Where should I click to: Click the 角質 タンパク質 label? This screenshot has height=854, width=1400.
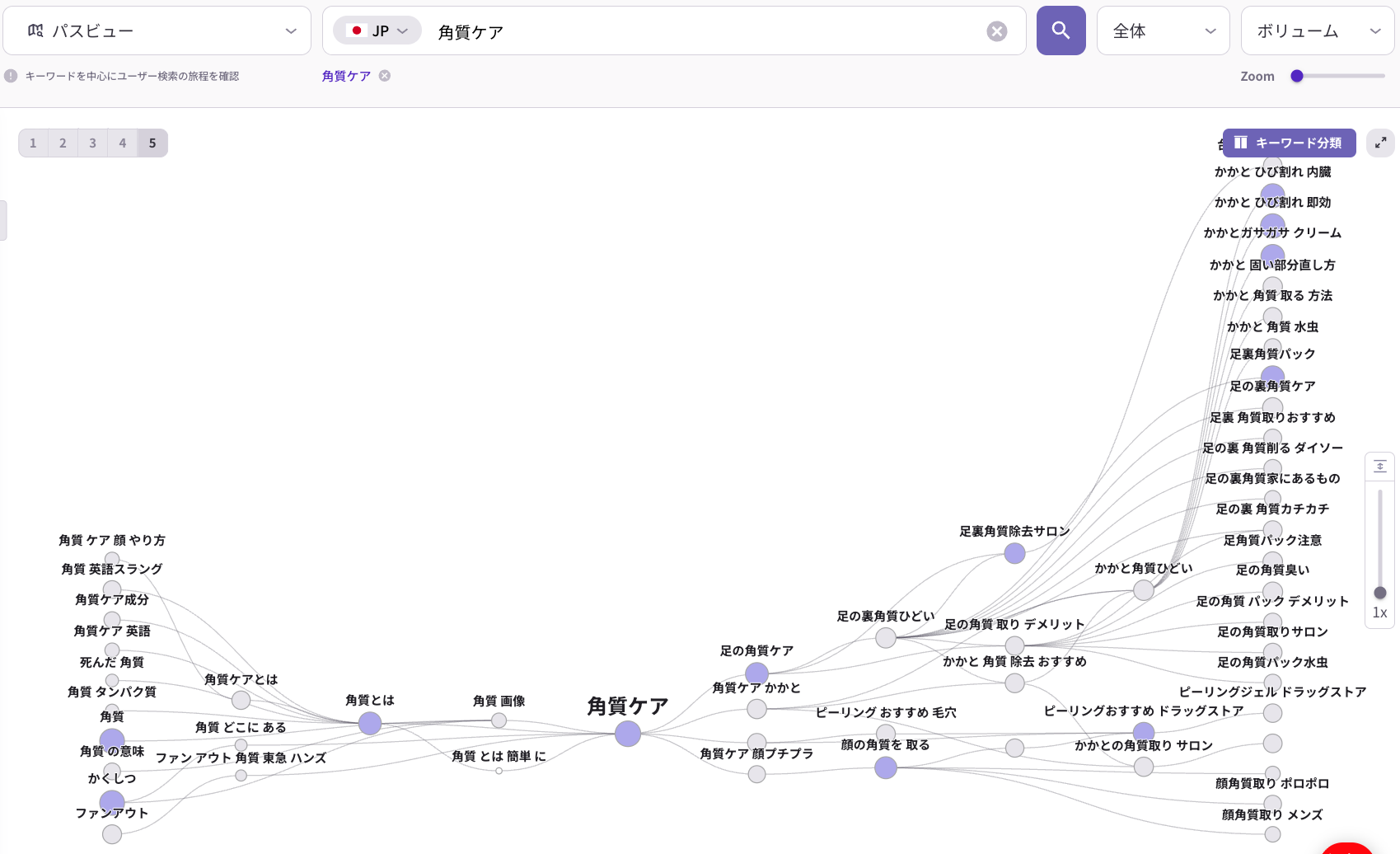112,692
